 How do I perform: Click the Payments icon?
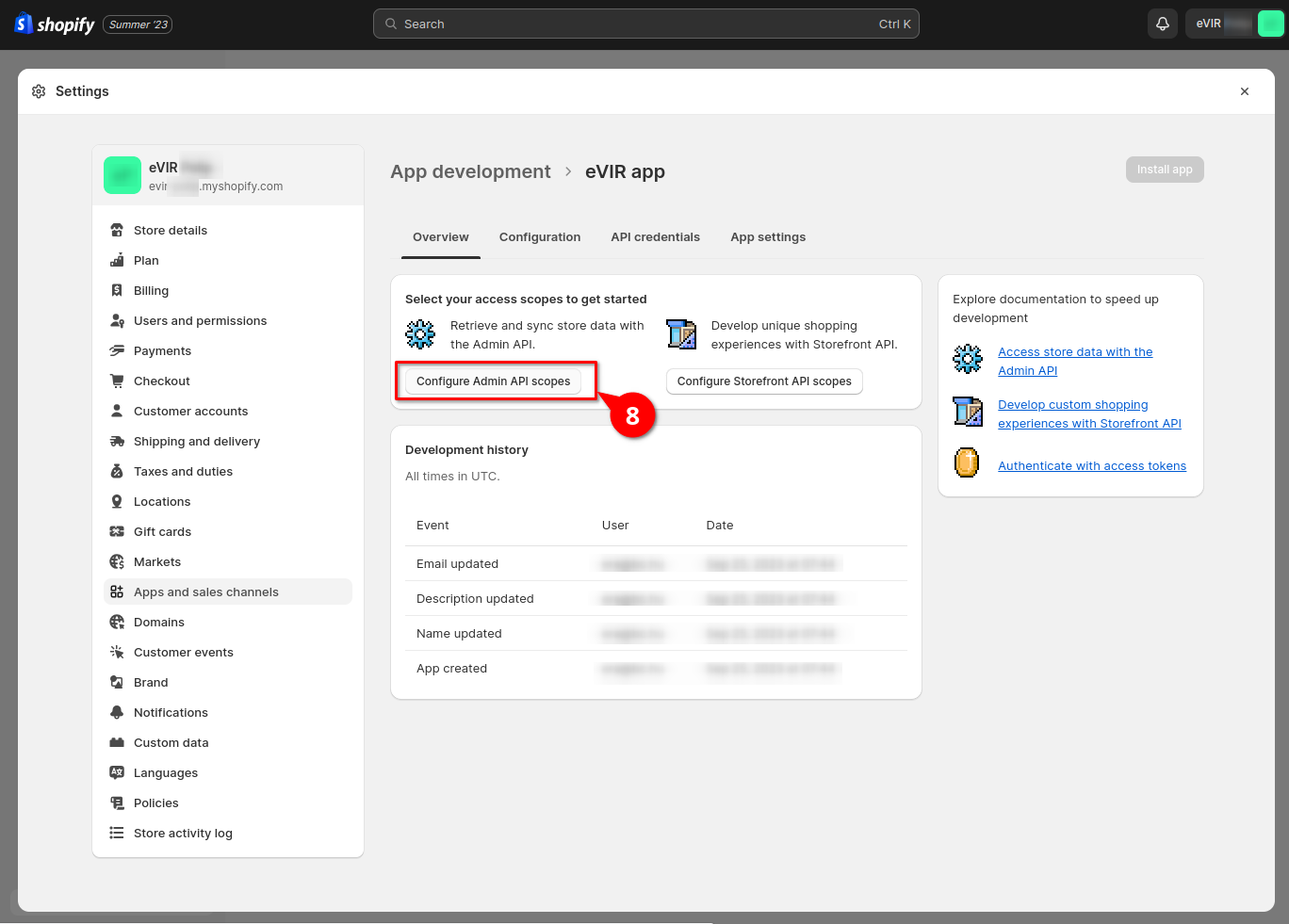tap(117, 350)
